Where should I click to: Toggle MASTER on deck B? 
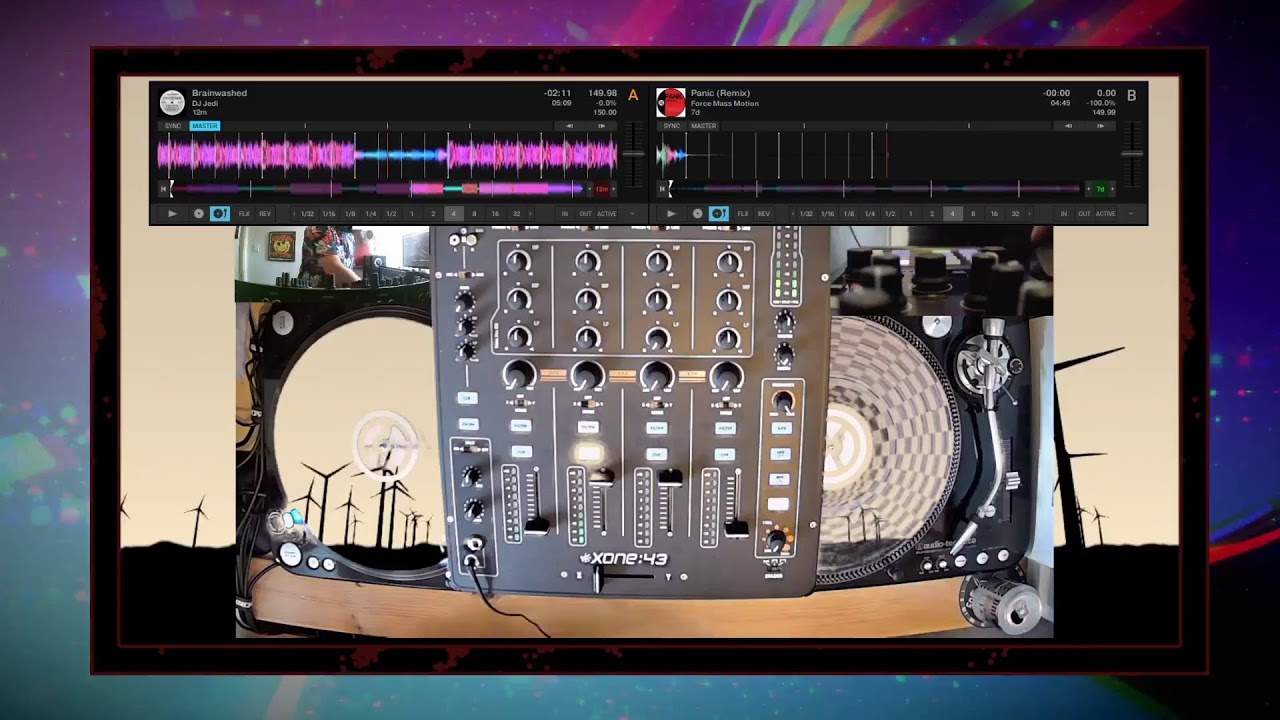pyautogui.click(x=704, y=126)
